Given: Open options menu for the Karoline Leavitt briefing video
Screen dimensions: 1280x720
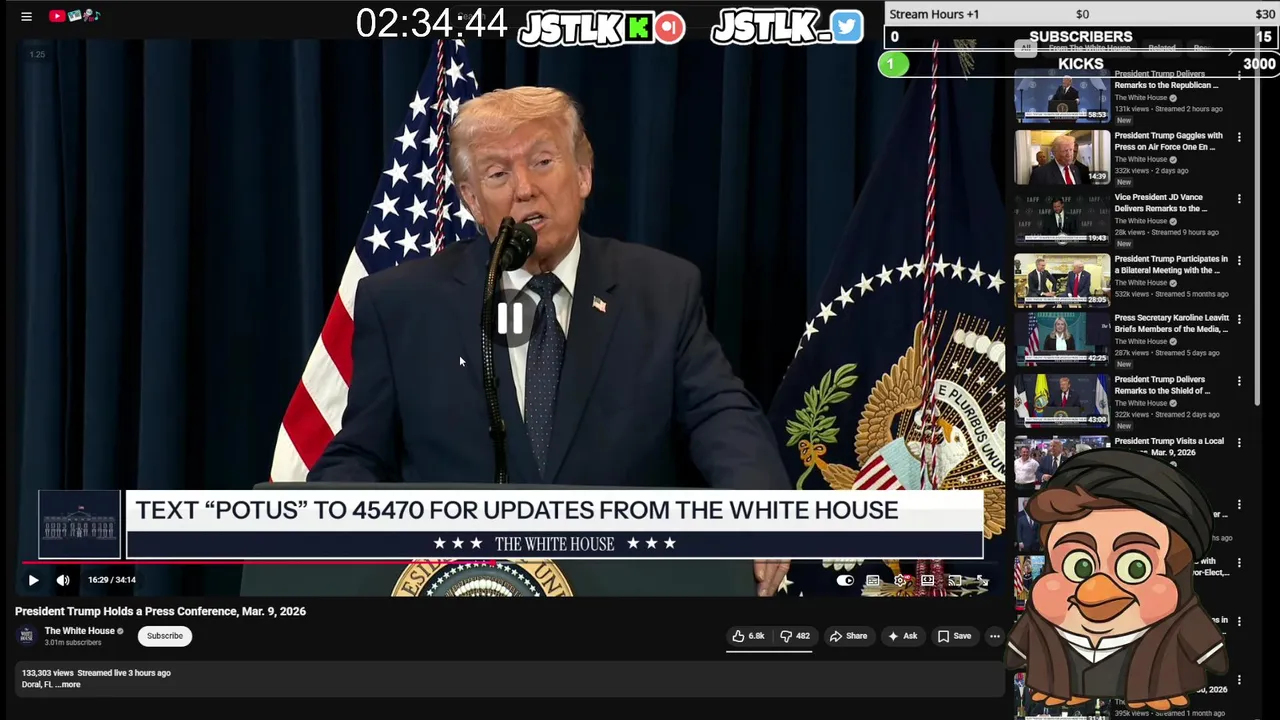Looking at the screenshot, I should click(x=1239, y=320).
